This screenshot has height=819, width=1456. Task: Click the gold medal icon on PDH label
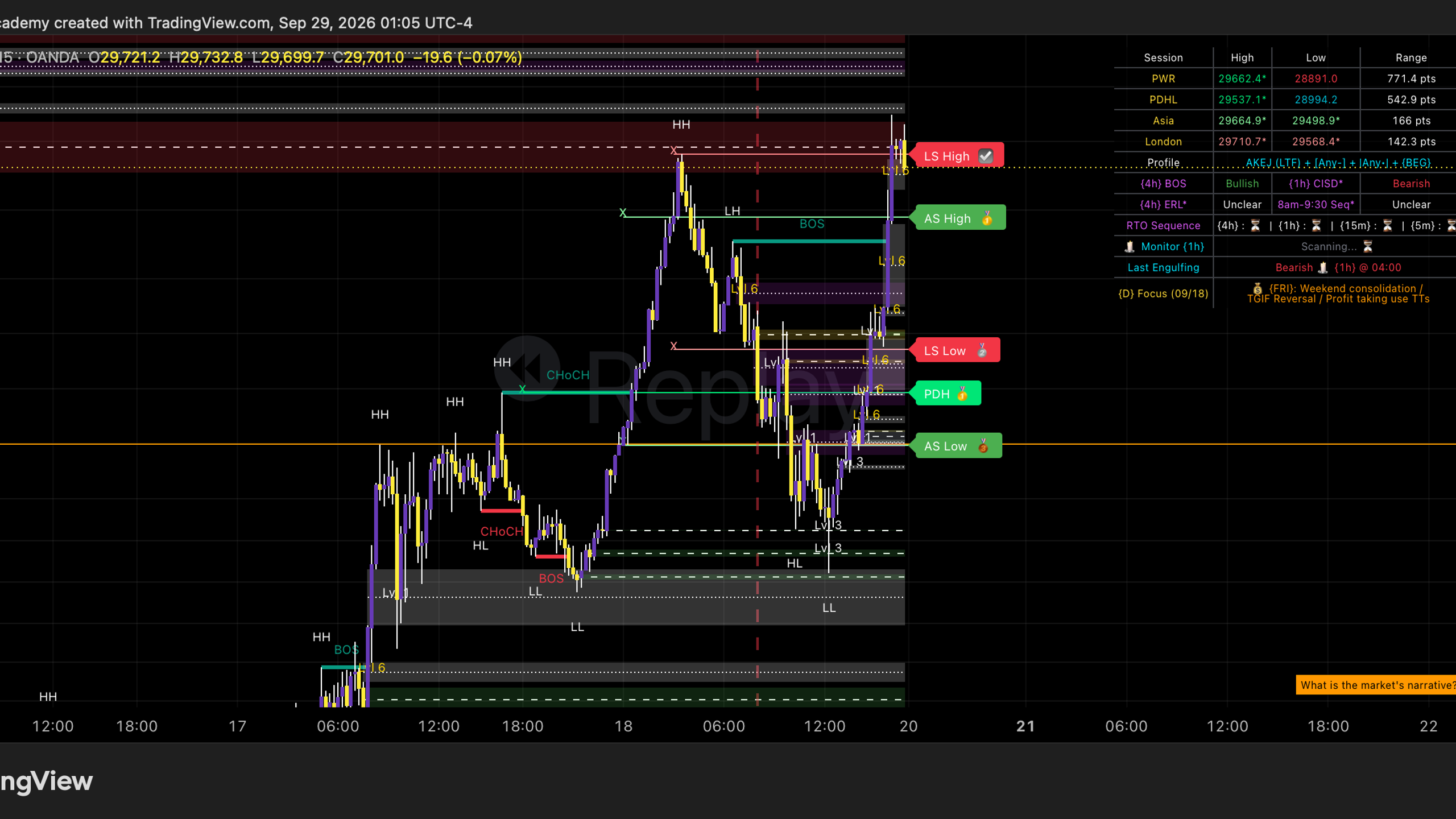[x=962, y=394]
